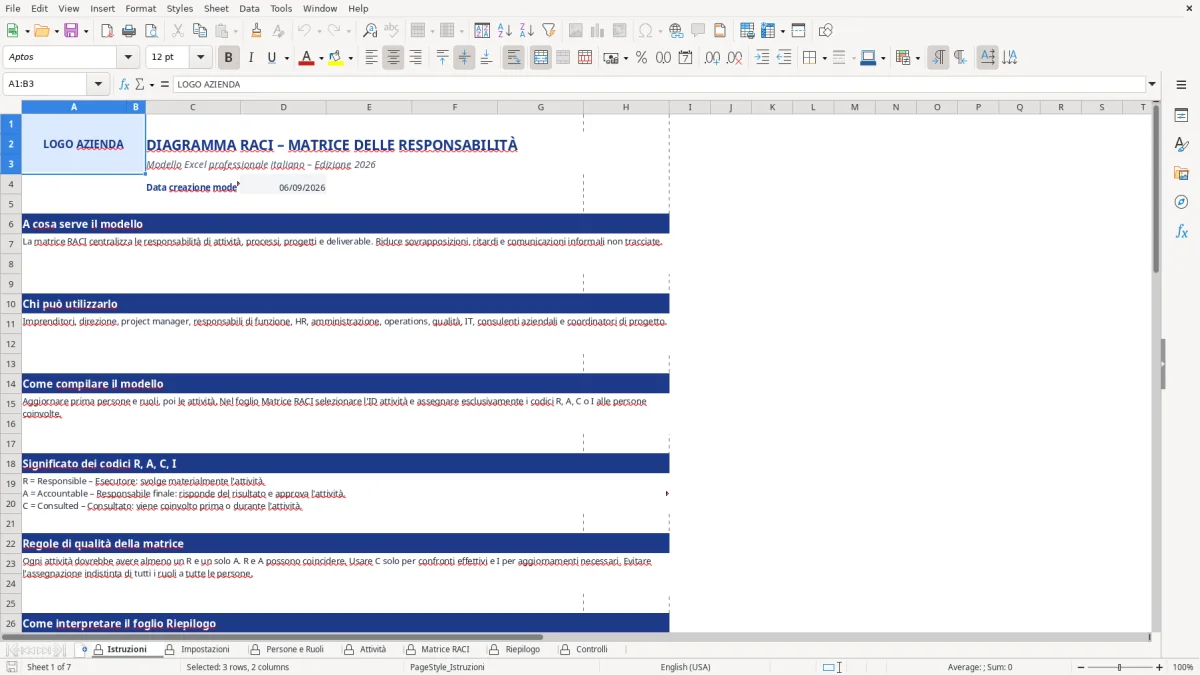Click the zoom slider handle
This screenshot has height=675, width=1200.
pos(1119,667)
